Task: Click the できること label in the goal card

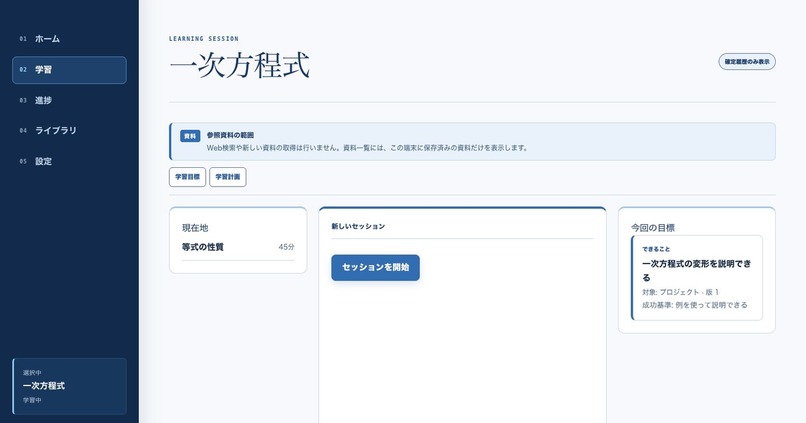Action: (656, 249)
